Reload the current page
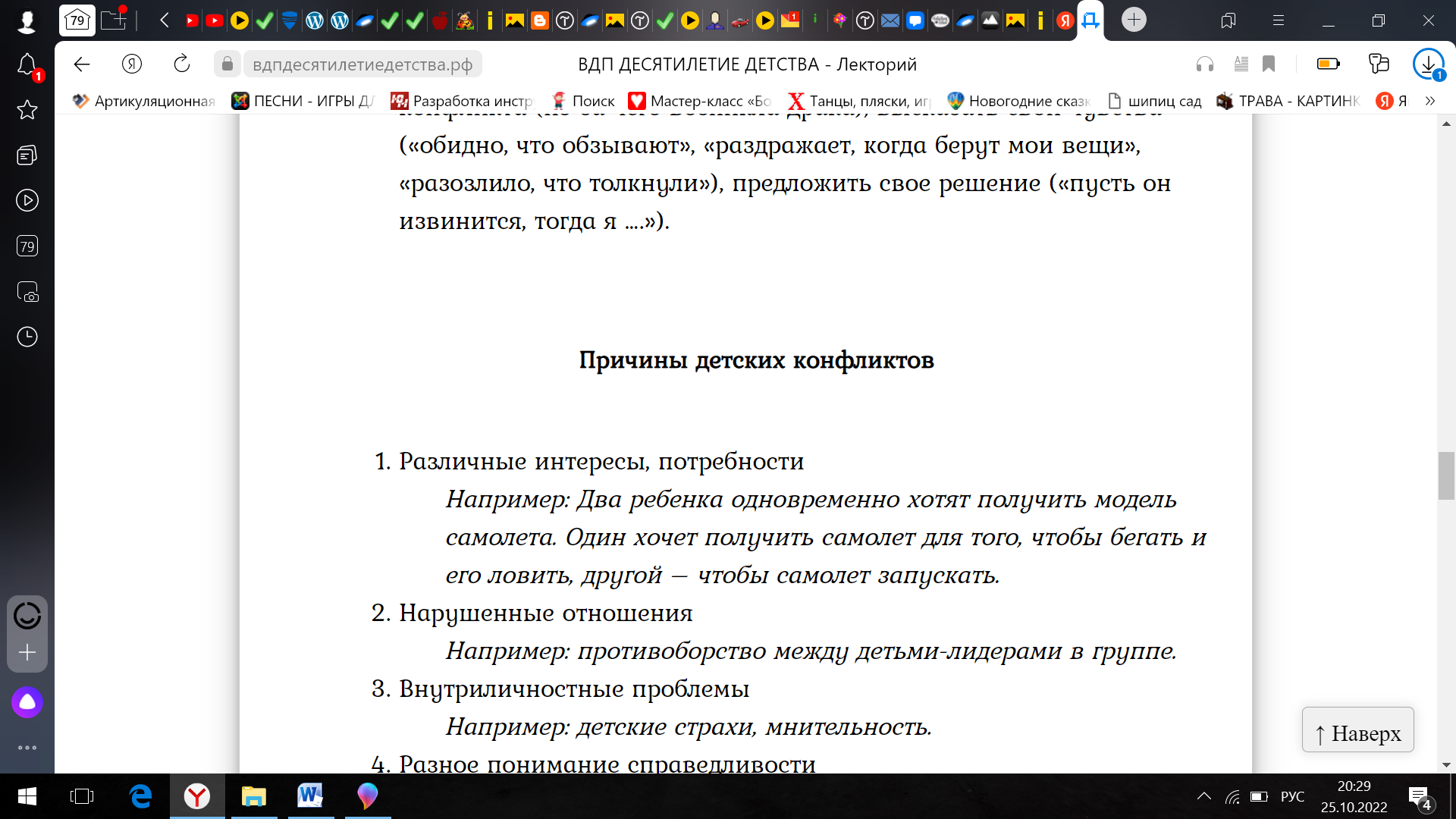1456x819 pixels. coord(182,64)
